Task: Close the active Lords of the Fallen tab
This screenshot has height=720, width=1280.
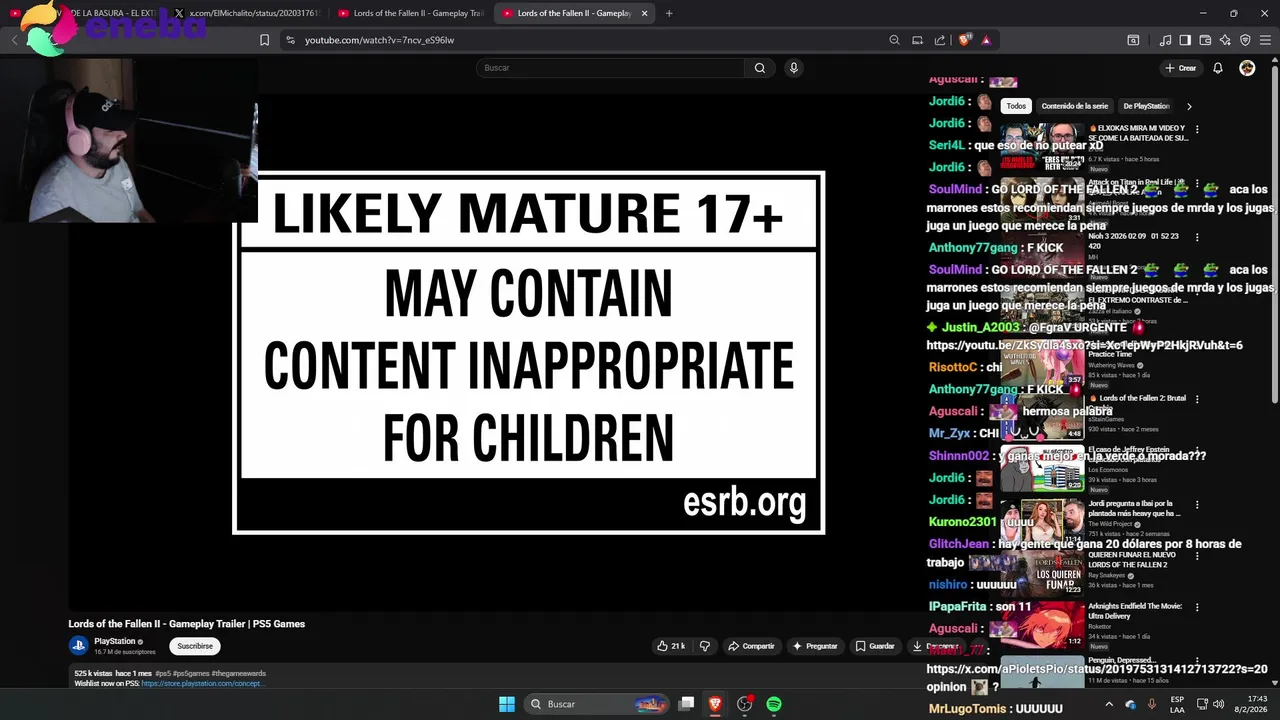Action: pyautogui.click(x=644, y=13)
